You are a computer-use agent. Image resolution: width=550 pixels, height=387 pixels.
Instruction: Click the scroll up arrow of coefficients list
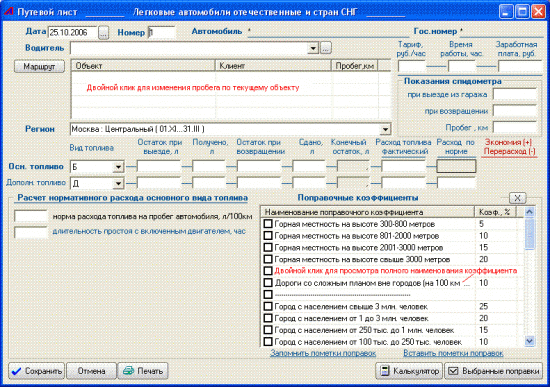click(529, 212)
